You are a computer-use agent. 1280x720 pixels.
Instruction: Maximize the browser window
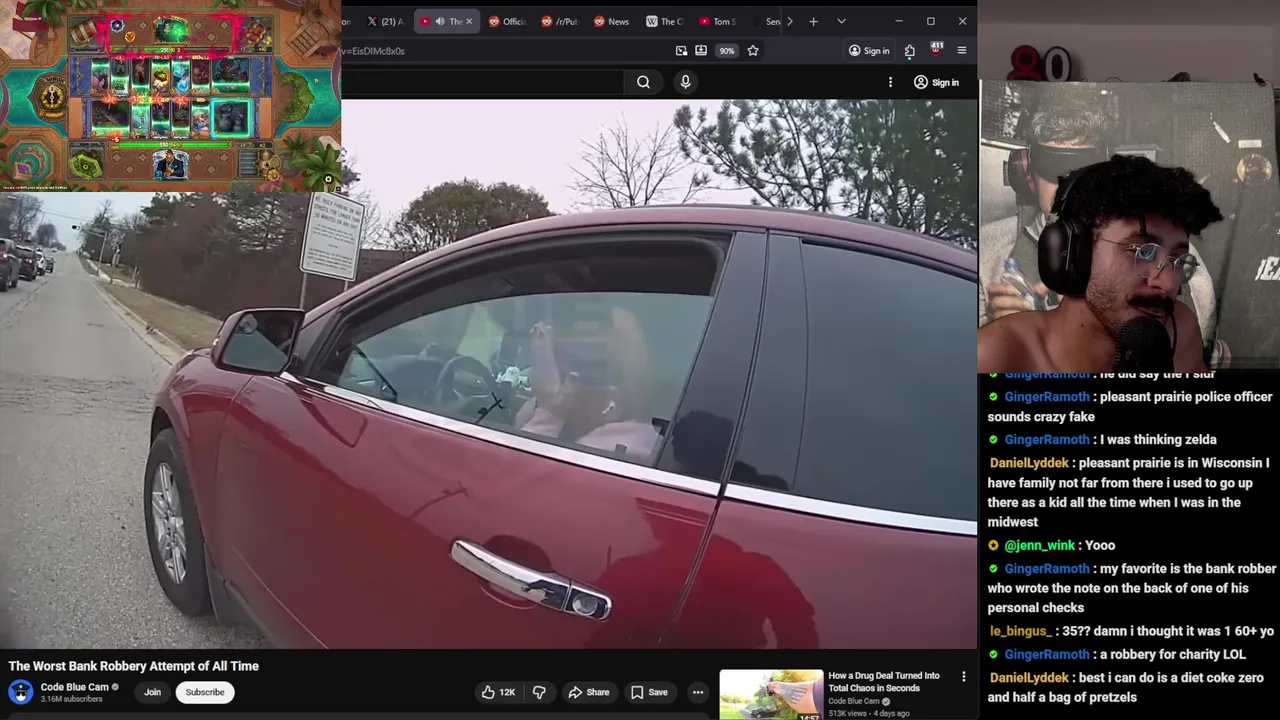(x=930, y=21)
